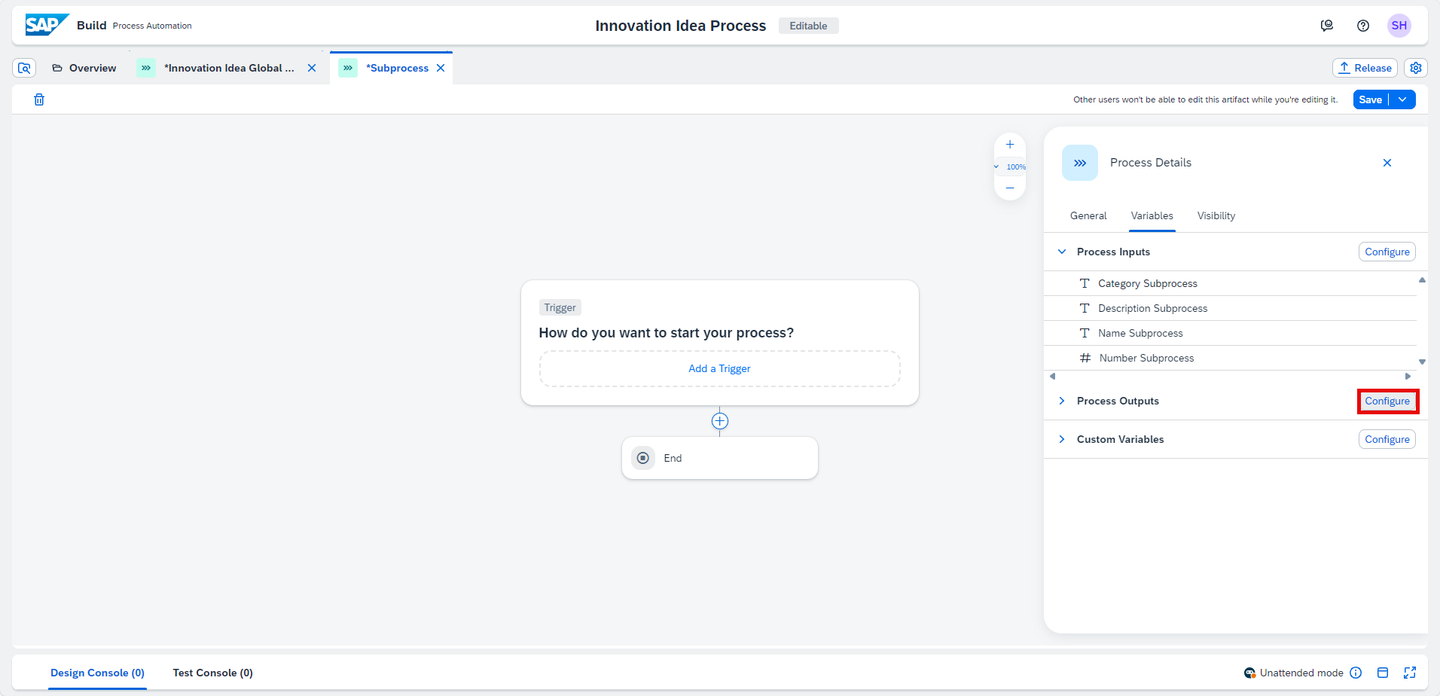
Task: Switch to Design Console tab
Action: pyautogui.click(x=97, y=673)
